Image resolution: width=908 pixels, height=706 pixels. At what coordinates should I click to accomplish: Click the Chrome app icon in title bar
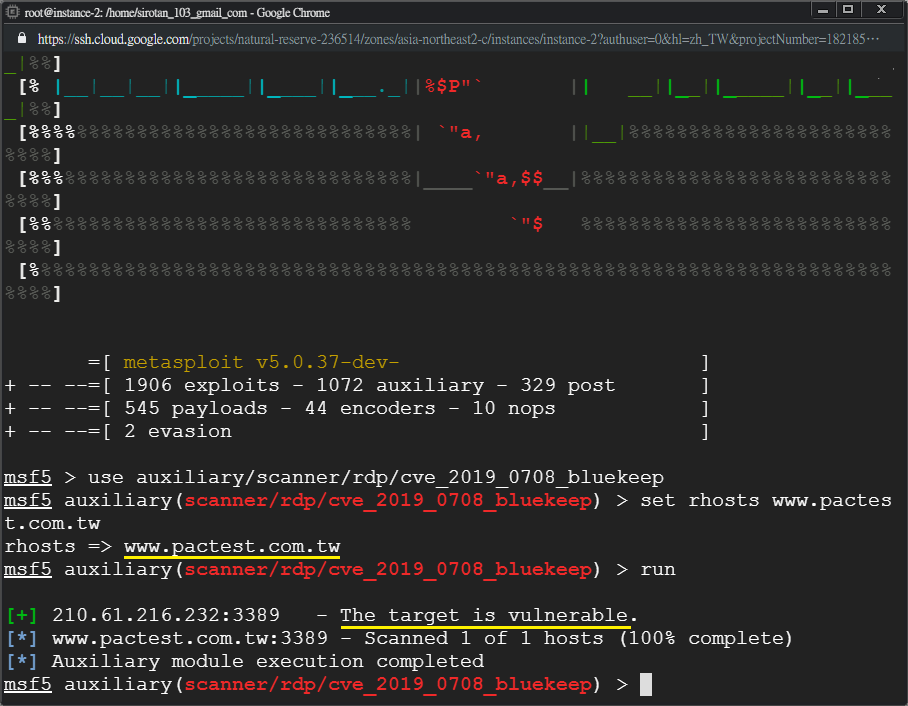point(12,12)
